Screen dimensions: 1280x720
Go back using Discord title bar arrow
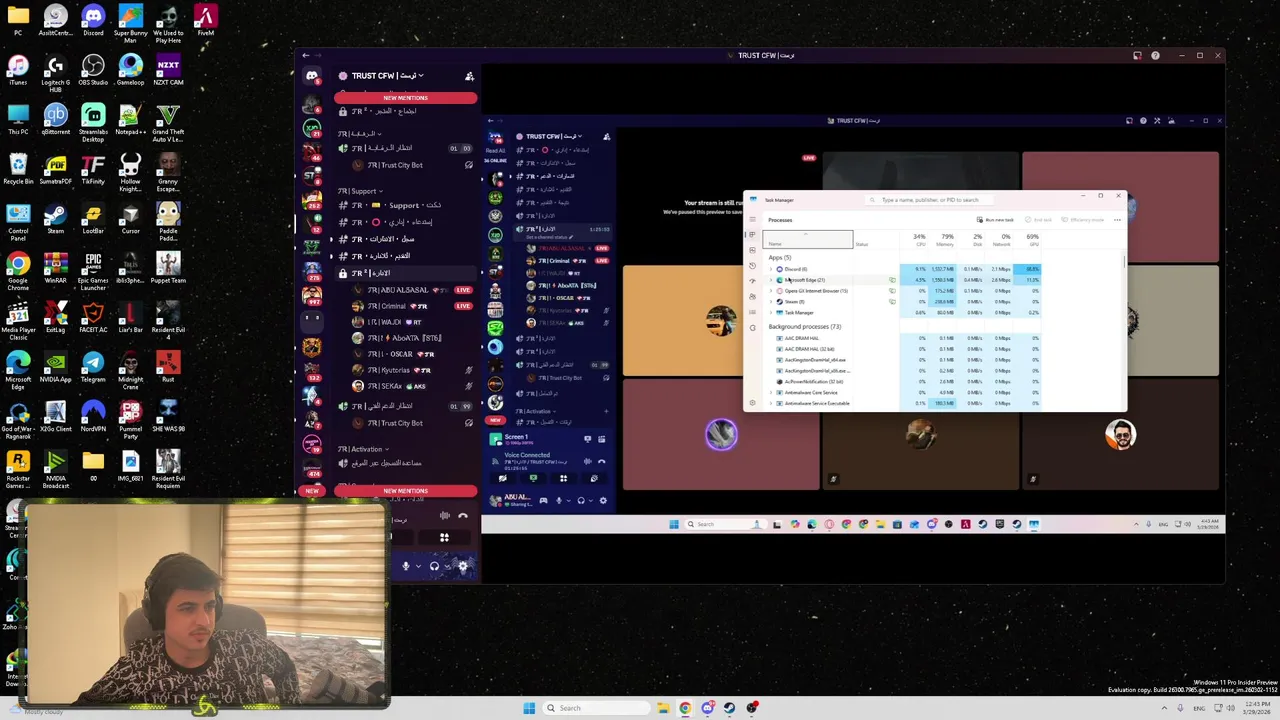point(306,56)
